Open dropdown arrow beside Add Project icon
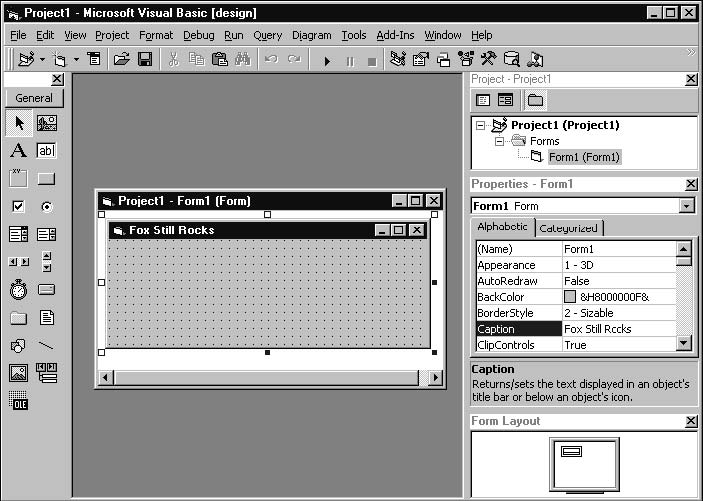The width and height of the screenshot is (703, 501). pos(42,59)
